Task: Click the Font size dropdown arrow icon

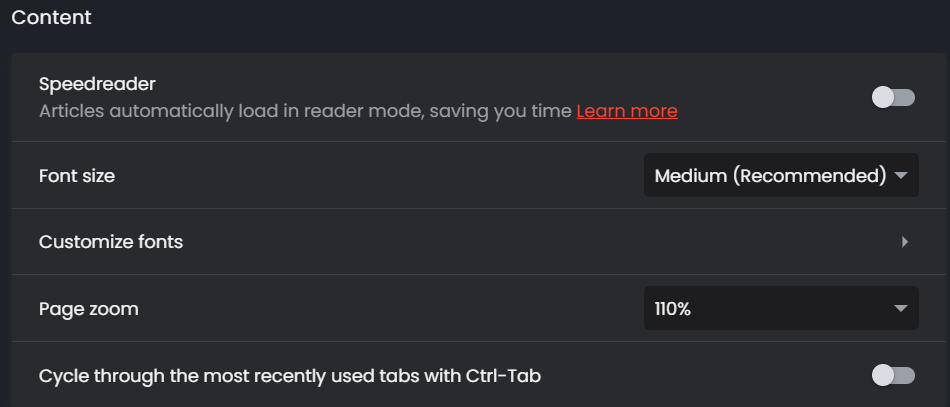Action: pos(901,176)
